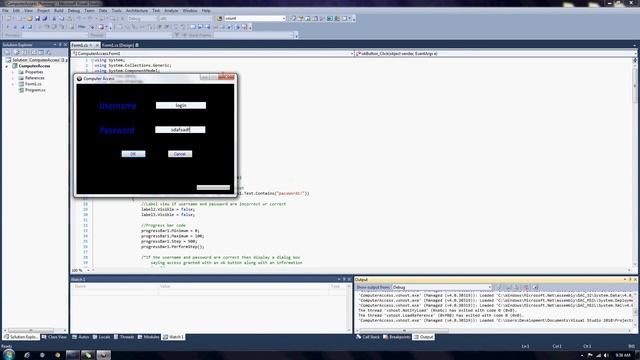Switch to Locals tab
This screenshot has height=360, width=640.
[101, 337]
